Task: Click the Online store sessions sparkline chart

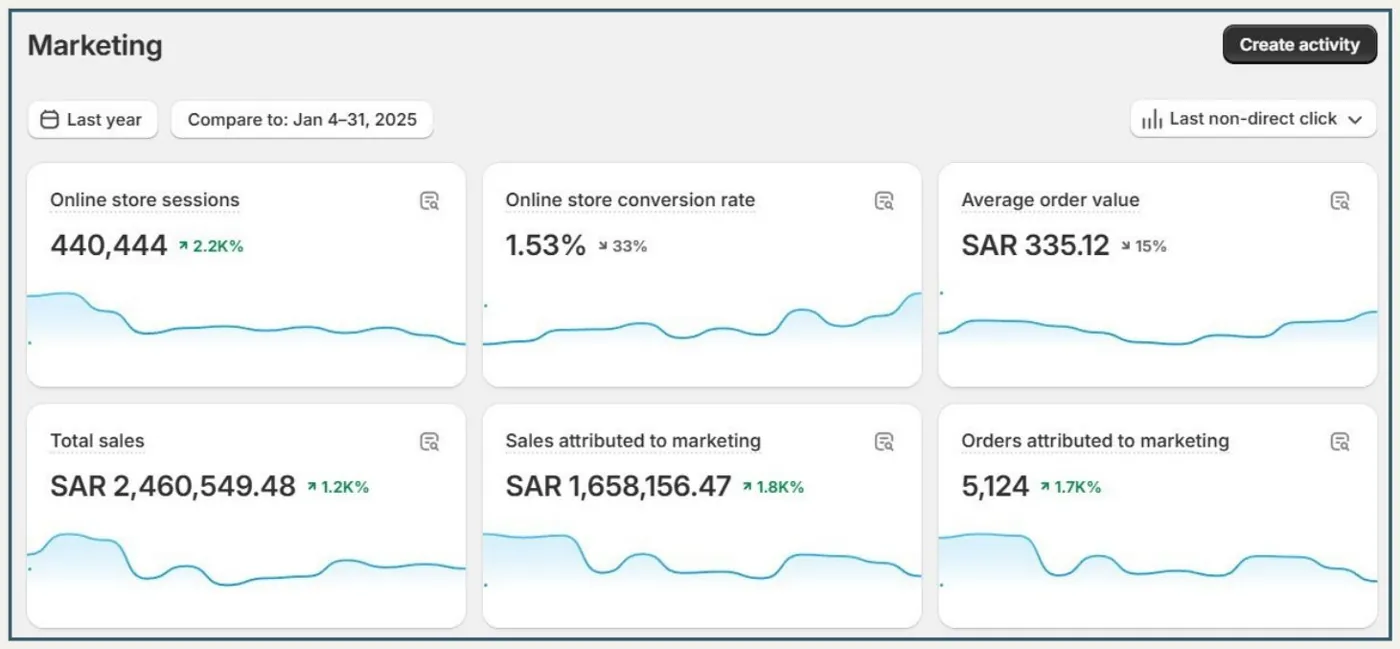Action: pos(246,320)
